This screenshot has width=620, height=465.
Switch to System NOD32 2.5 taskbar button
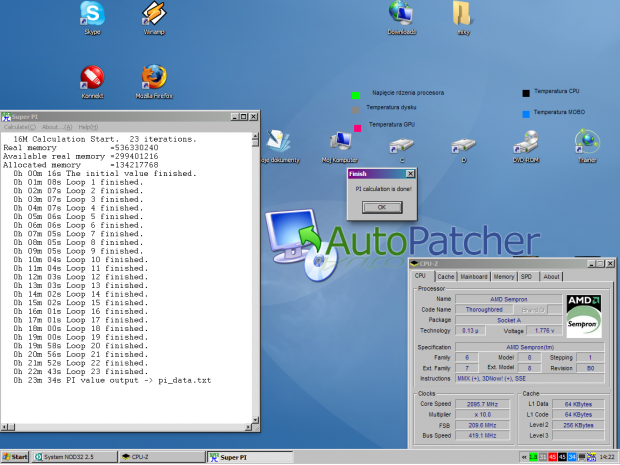(x=75, y=457)
